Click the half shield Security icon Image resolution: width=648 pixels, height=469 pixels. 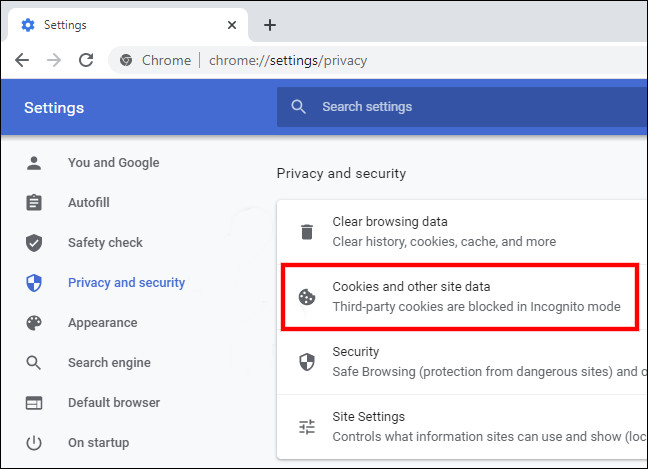(x=307, y=362)
